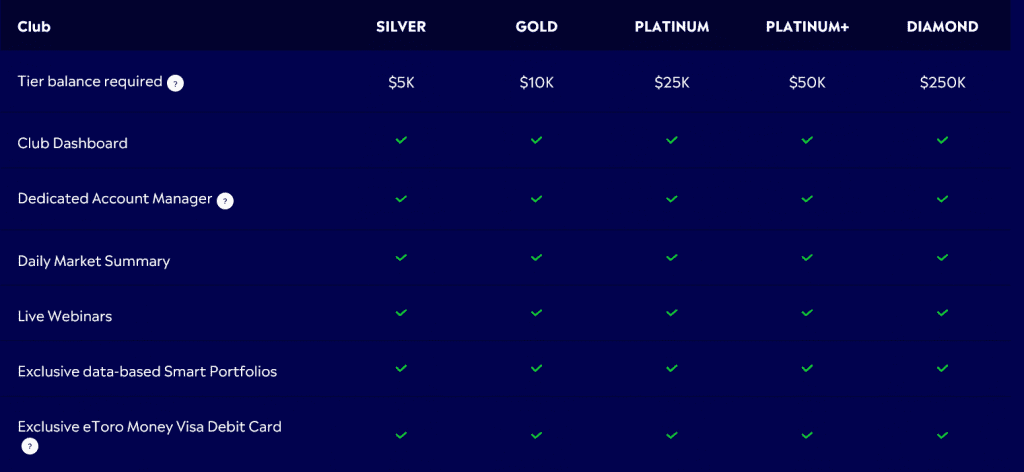Click Diamond checkmark for Club Dashboard

point(942,140)
